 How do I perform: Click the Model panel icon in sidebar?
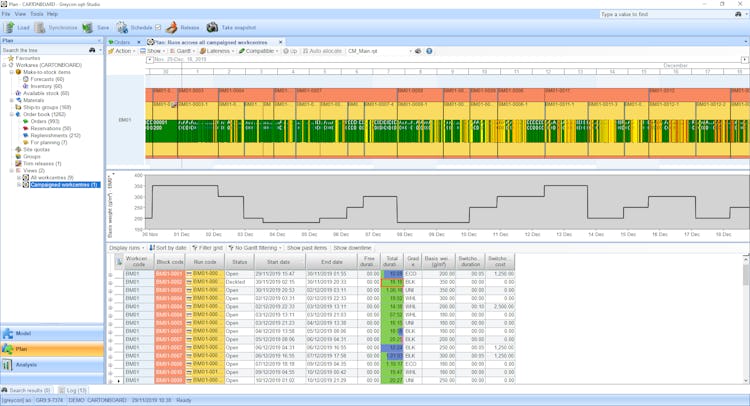point(8,333)
